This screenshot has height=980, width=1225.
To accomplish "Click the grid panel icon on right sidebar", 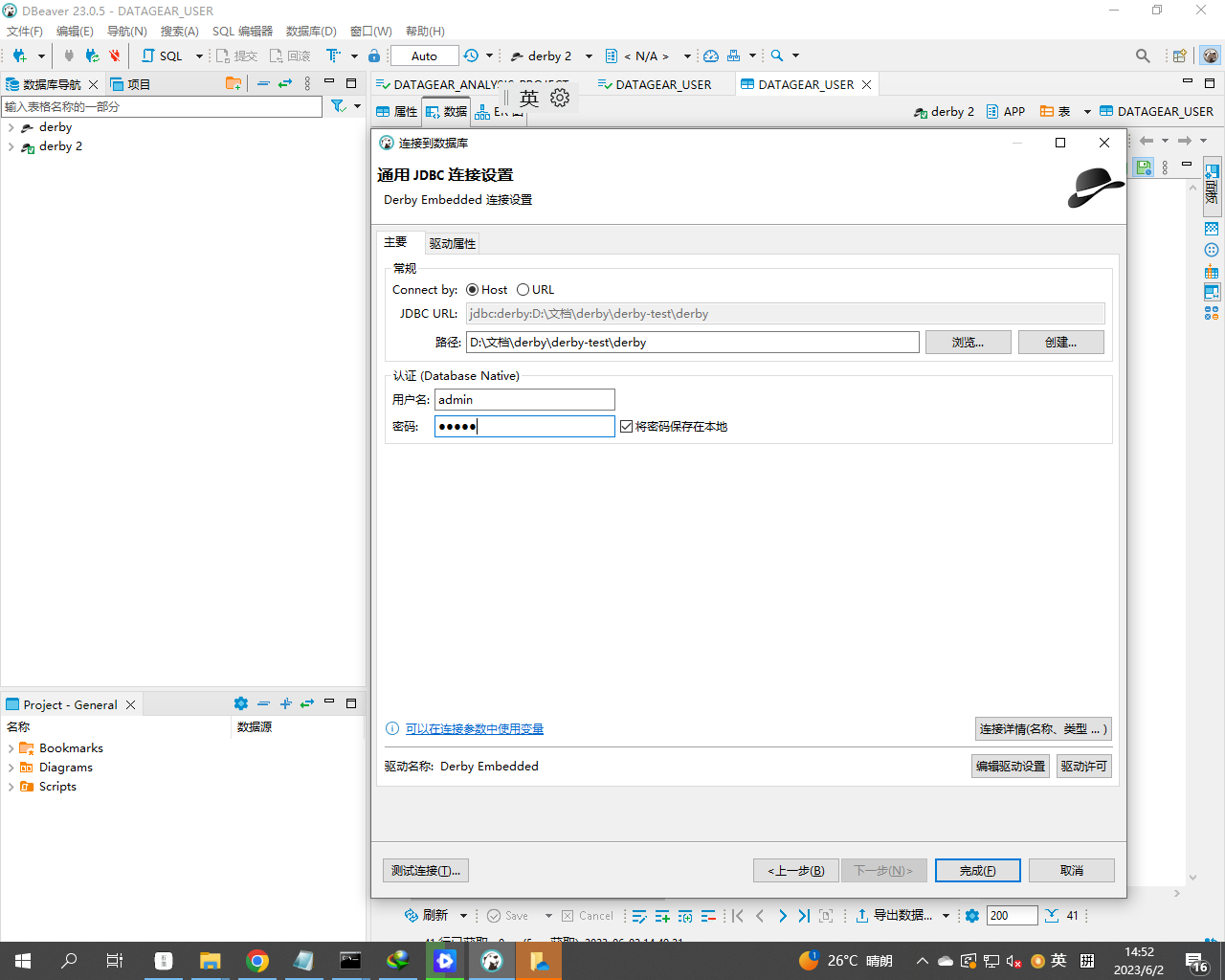I will (1212, 229).
